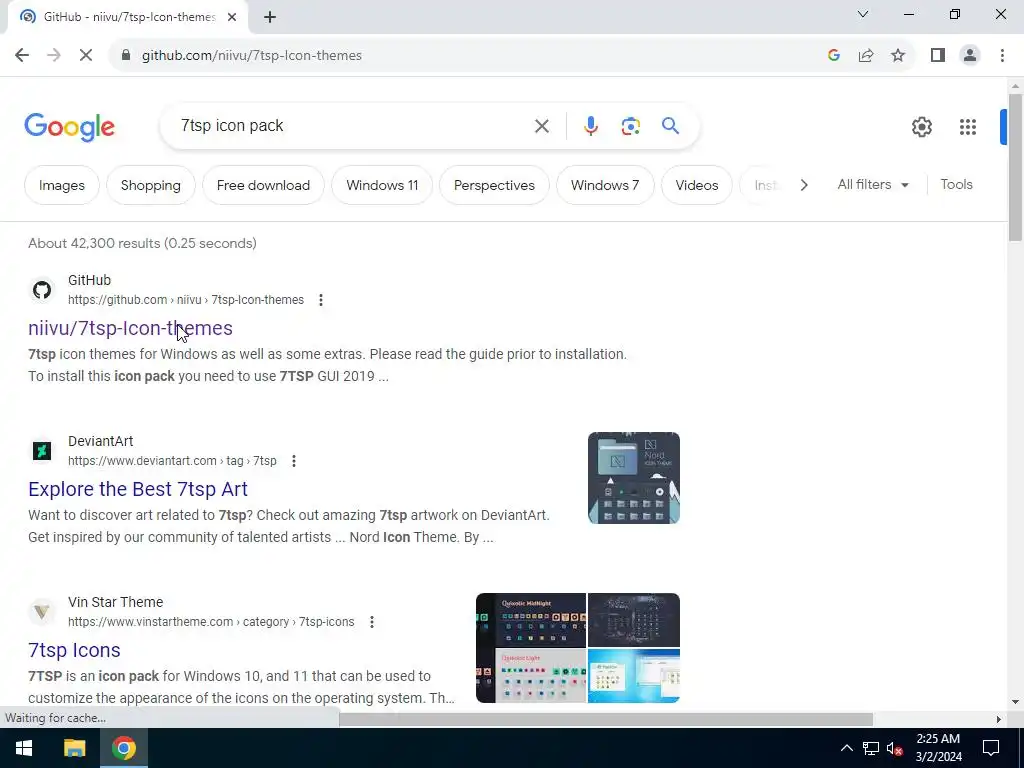The width and height of the screenshot is (1024, 768).
Task: Open more options for GitHub result
Action: pos(321,300)
